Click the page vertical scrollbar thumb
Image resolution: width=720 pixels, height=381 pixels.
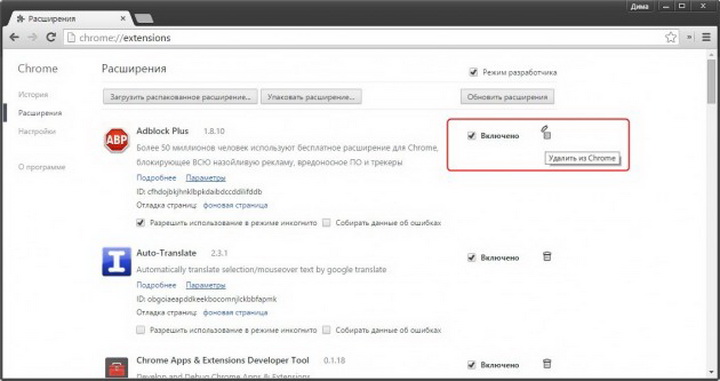[711, 82]
